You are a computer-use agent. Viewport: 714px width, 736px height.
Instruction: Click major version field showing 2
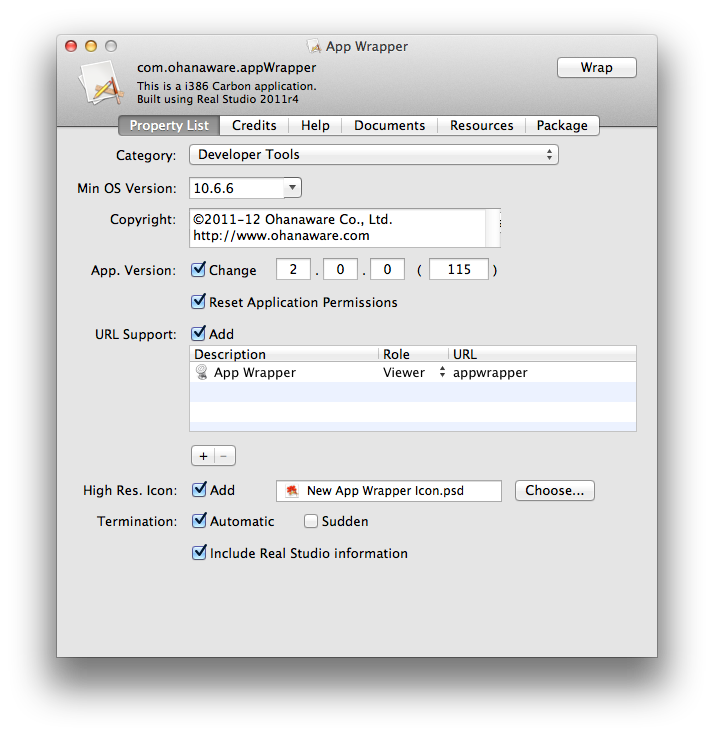click(x=293, y=269)
